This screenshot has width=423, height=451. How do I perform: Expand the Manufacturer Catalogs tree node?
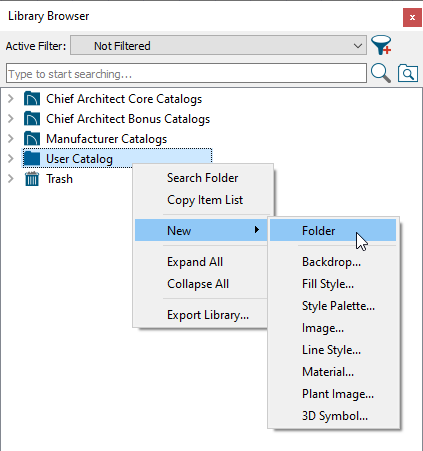(x=11, y=139)
